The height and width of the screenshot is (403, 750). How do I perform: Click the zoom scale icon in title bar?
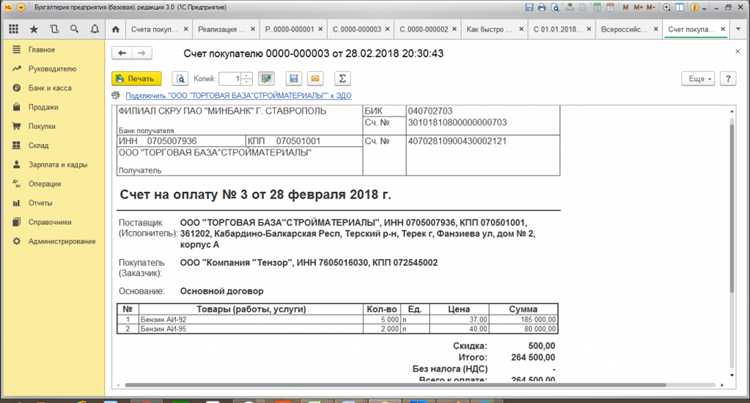[667, 8]
